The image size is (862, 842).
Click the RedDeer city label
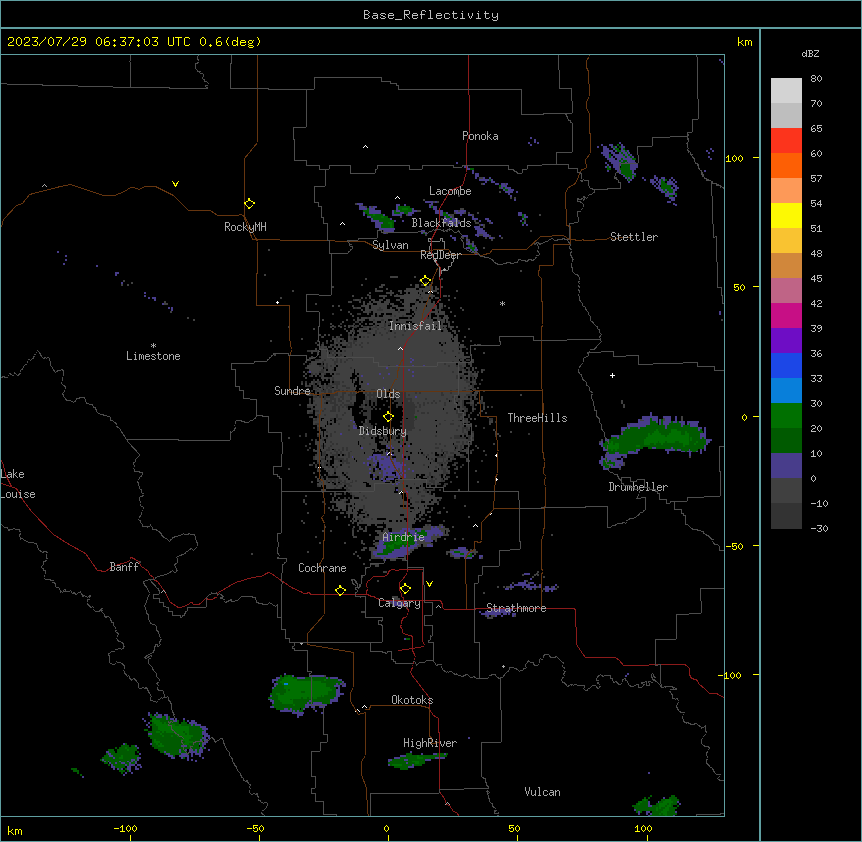440,255
